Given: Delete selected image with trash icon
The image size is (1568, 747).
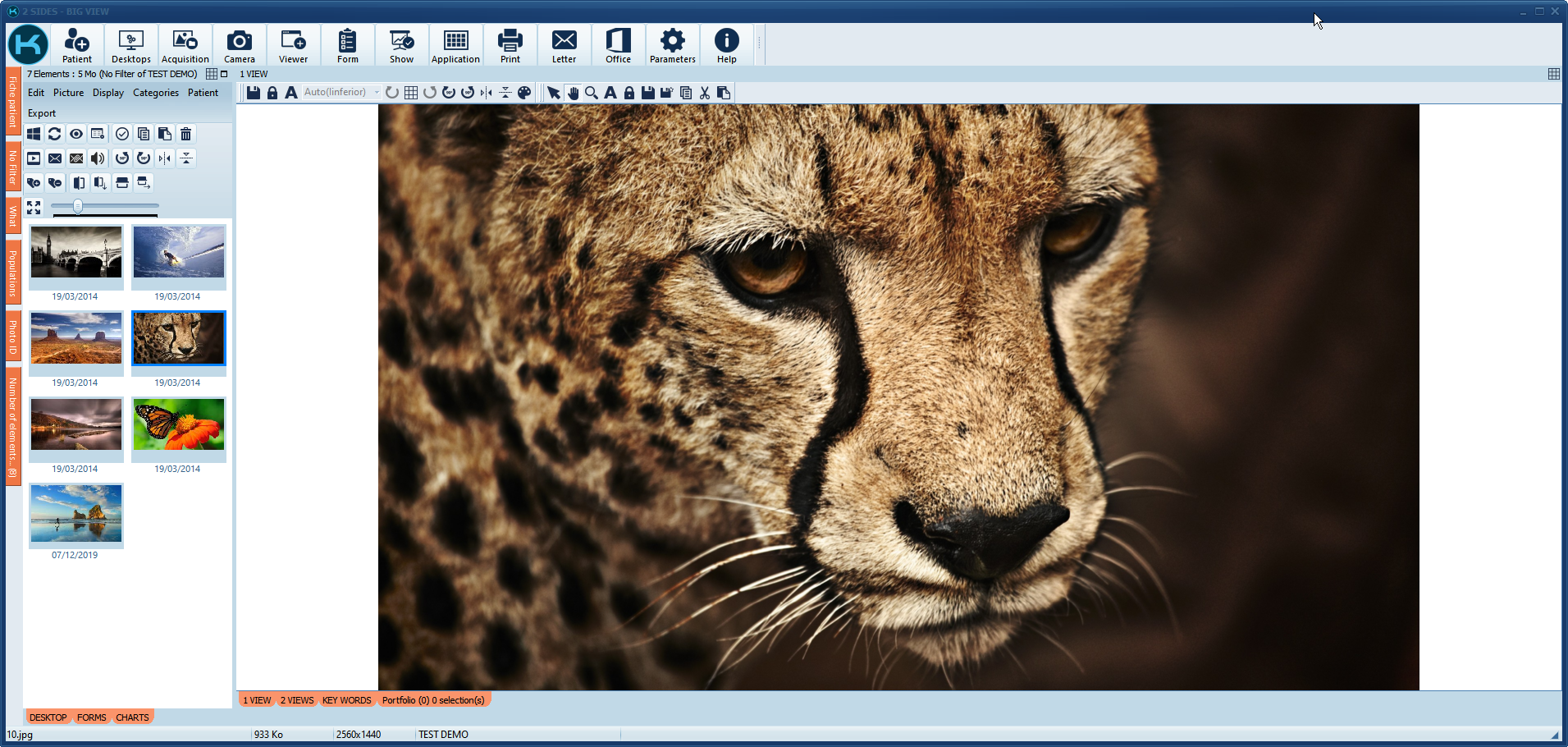Looking at the screenshot, I should point(186,134).
